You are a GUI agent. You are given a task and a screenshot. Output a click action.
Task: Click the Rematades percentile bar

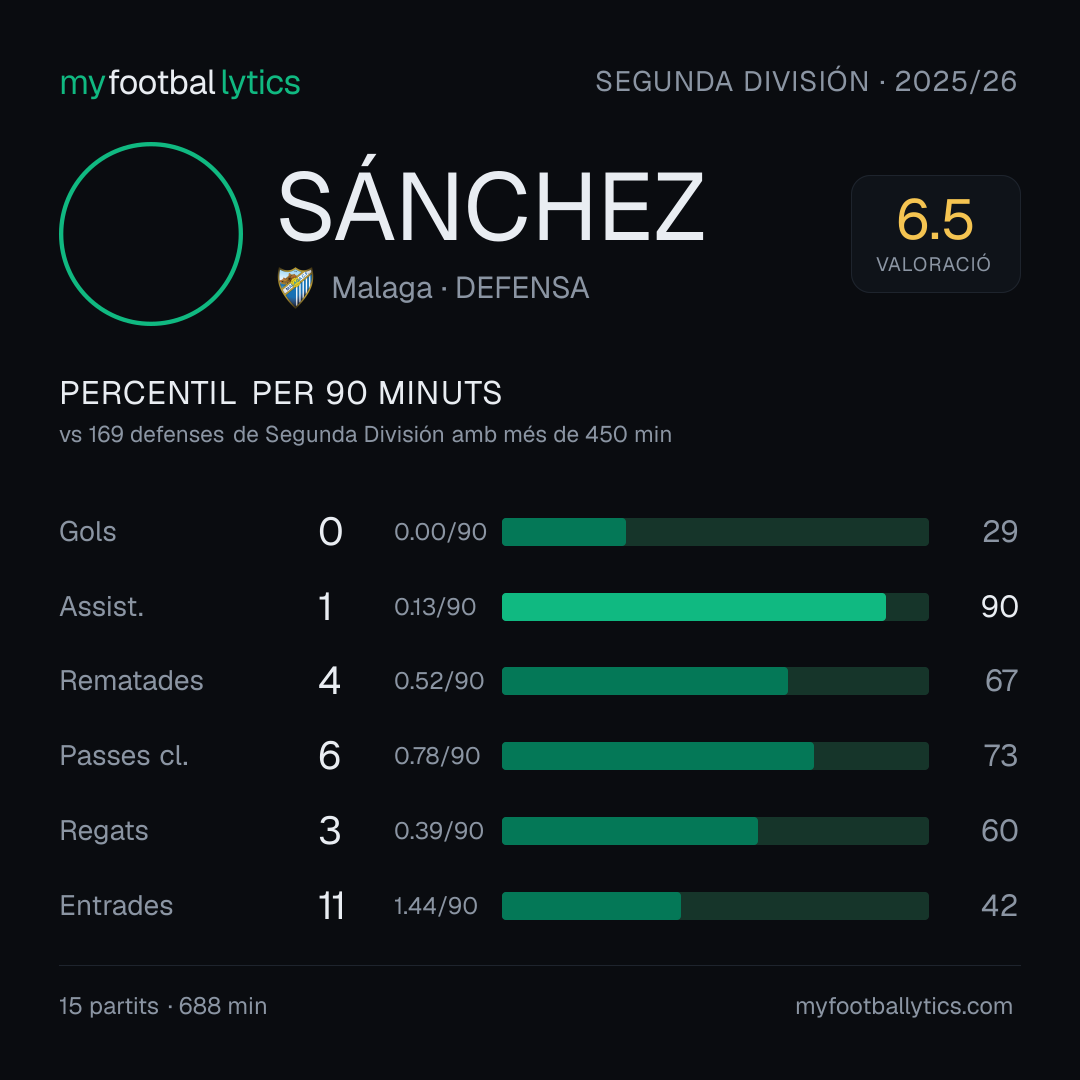715,681
